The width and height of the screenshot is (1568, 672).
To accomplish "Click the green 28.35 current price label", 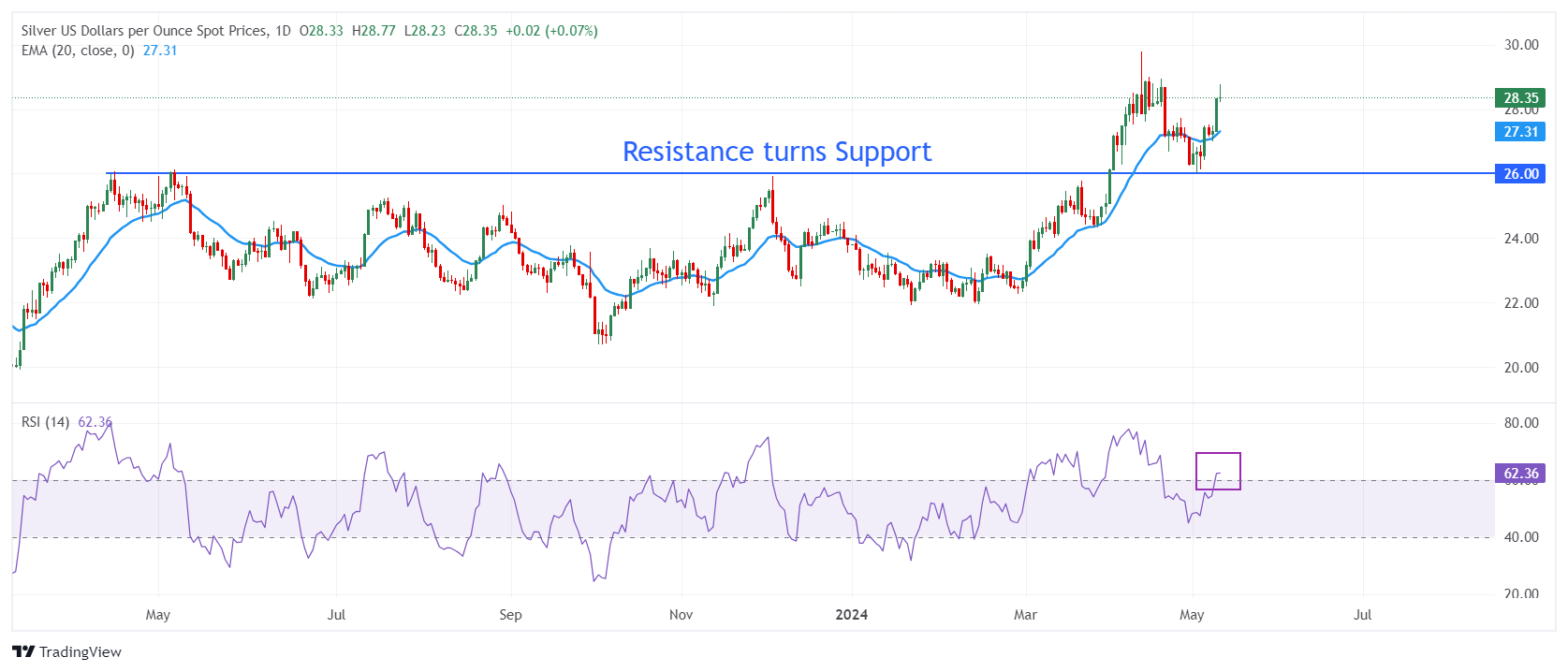I will pyautogui.click(x=1520, y=97).
